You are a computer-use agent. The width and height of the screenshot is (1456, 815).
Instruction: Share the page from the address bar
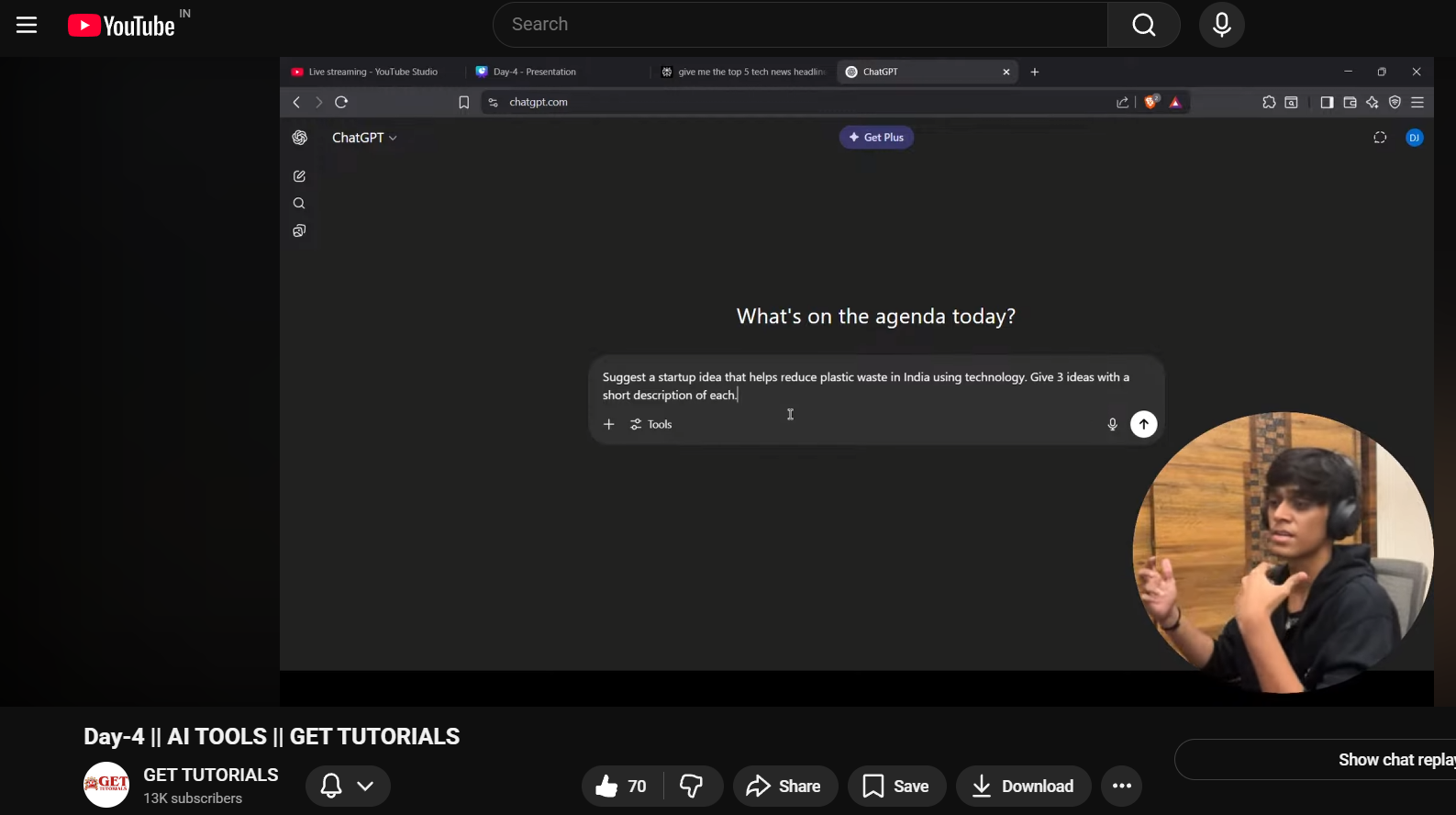click(x=1122, y=102)
